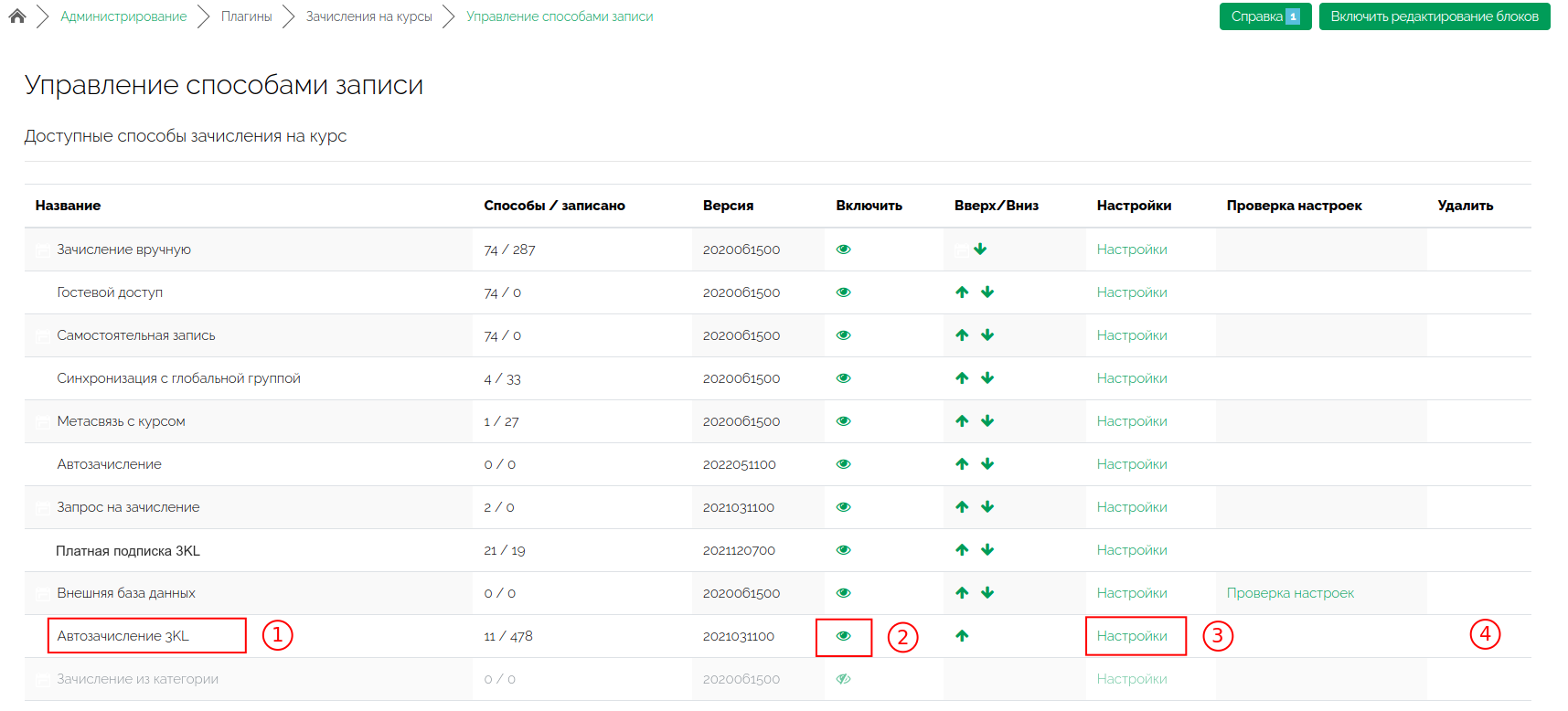
Task: Move Запрос на зачисление down
Action: pos(987,507)
